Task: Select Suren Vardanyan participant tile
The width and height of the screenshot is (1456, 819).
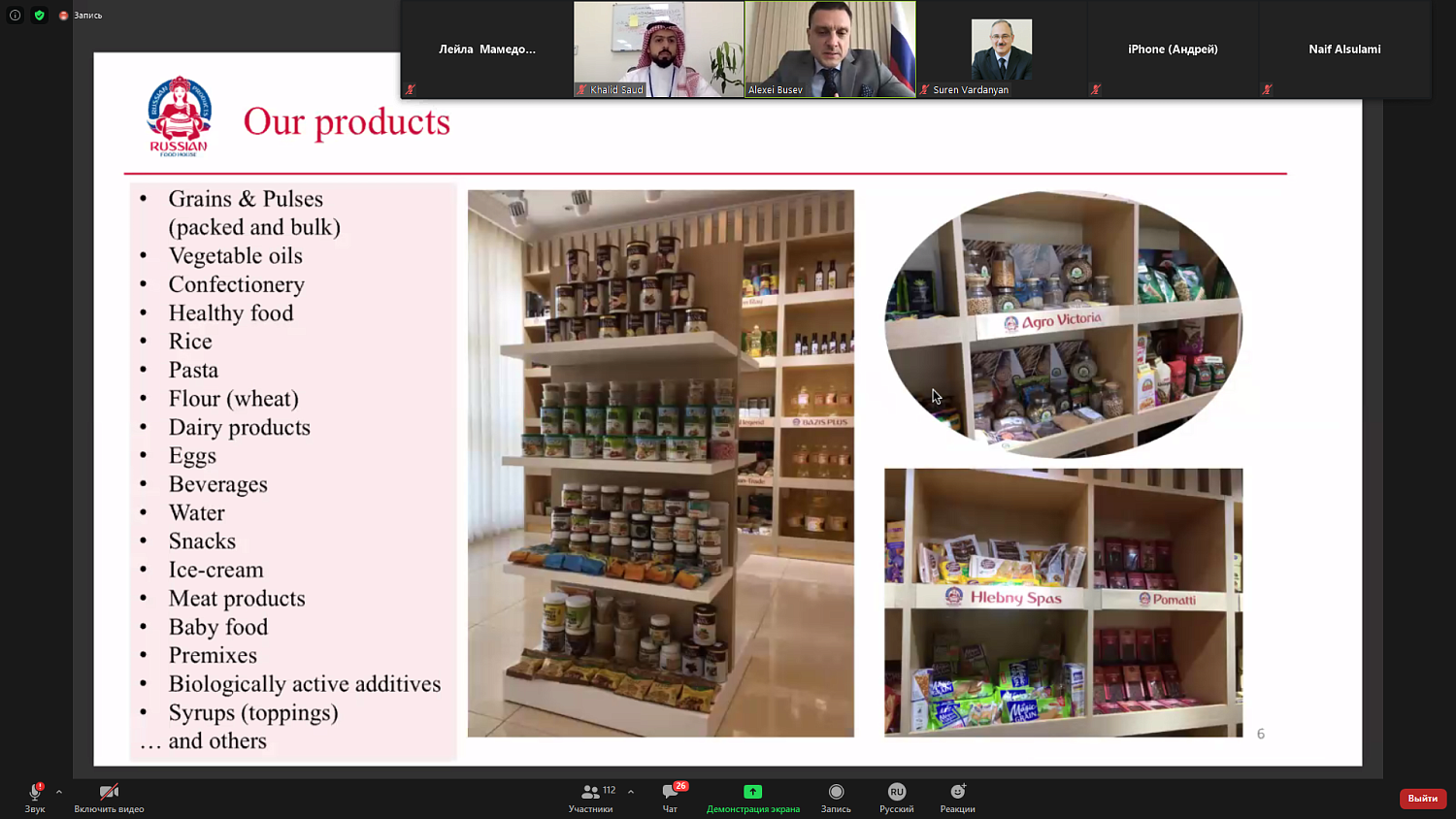Action: click(x=1002, y=49)
